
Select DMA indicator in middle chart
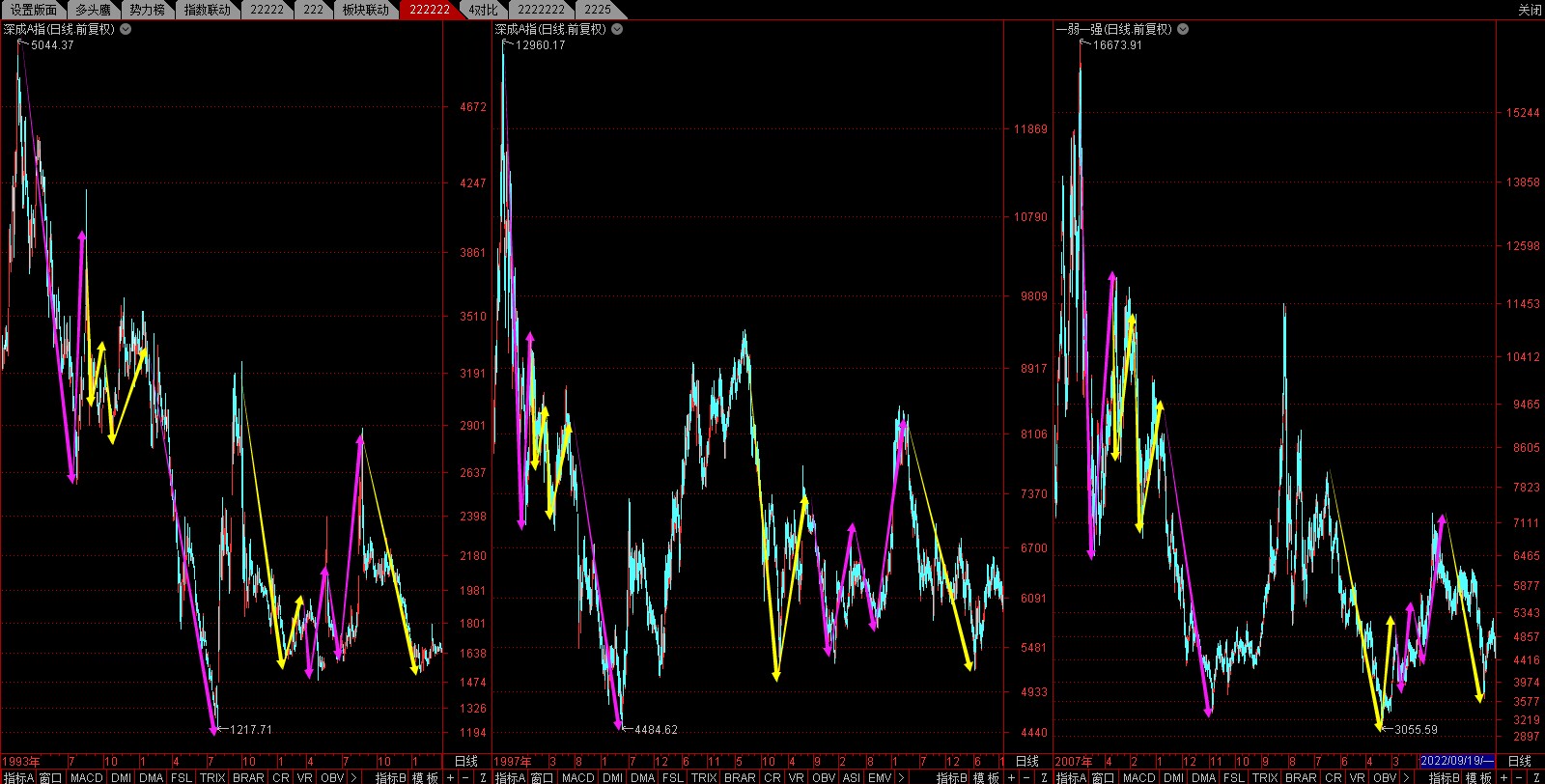643,777
